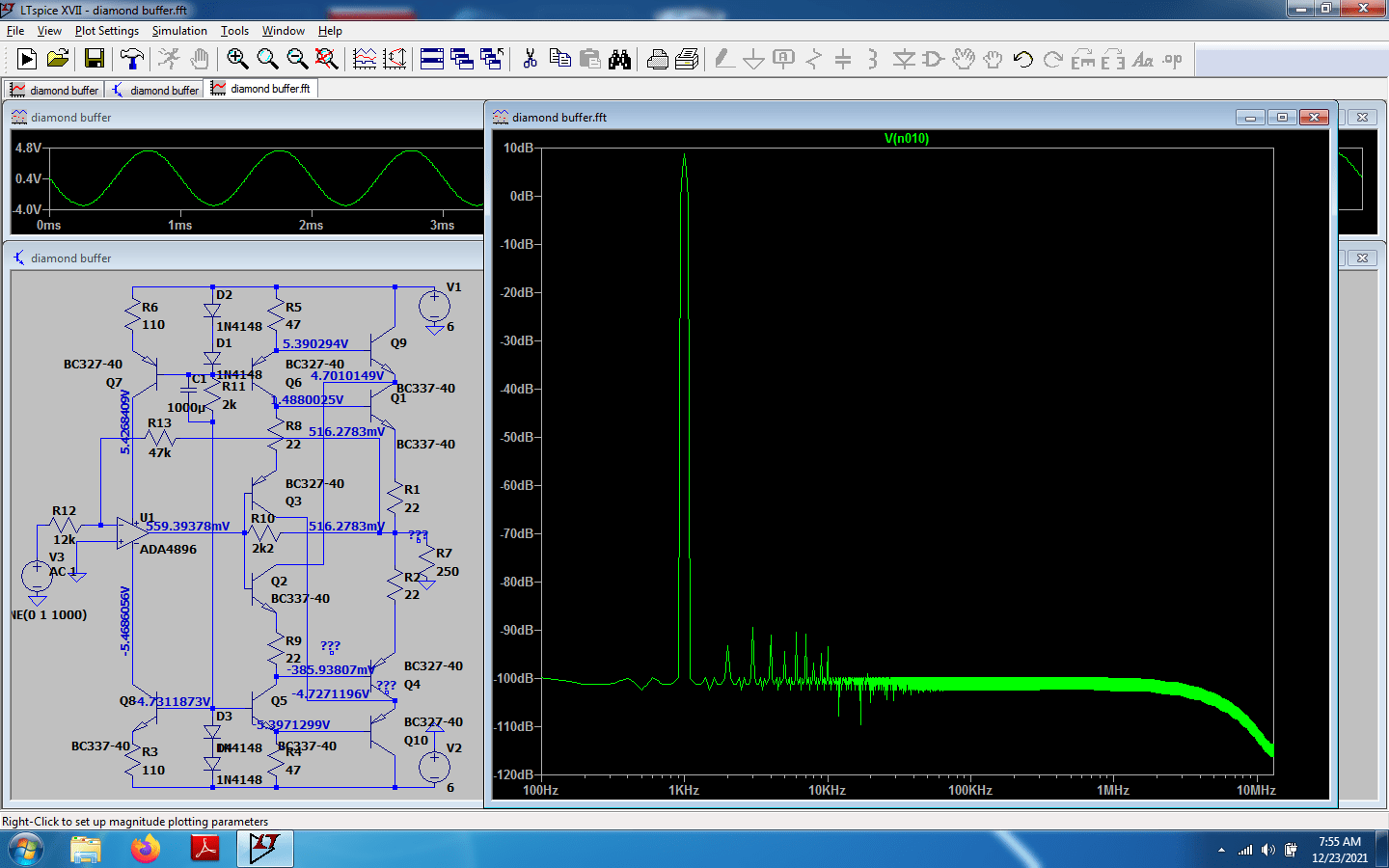Select the SPICE directive .op tool
Image resolution: width=1389 pixels, height=868 pixels.
click(1173, 59)
